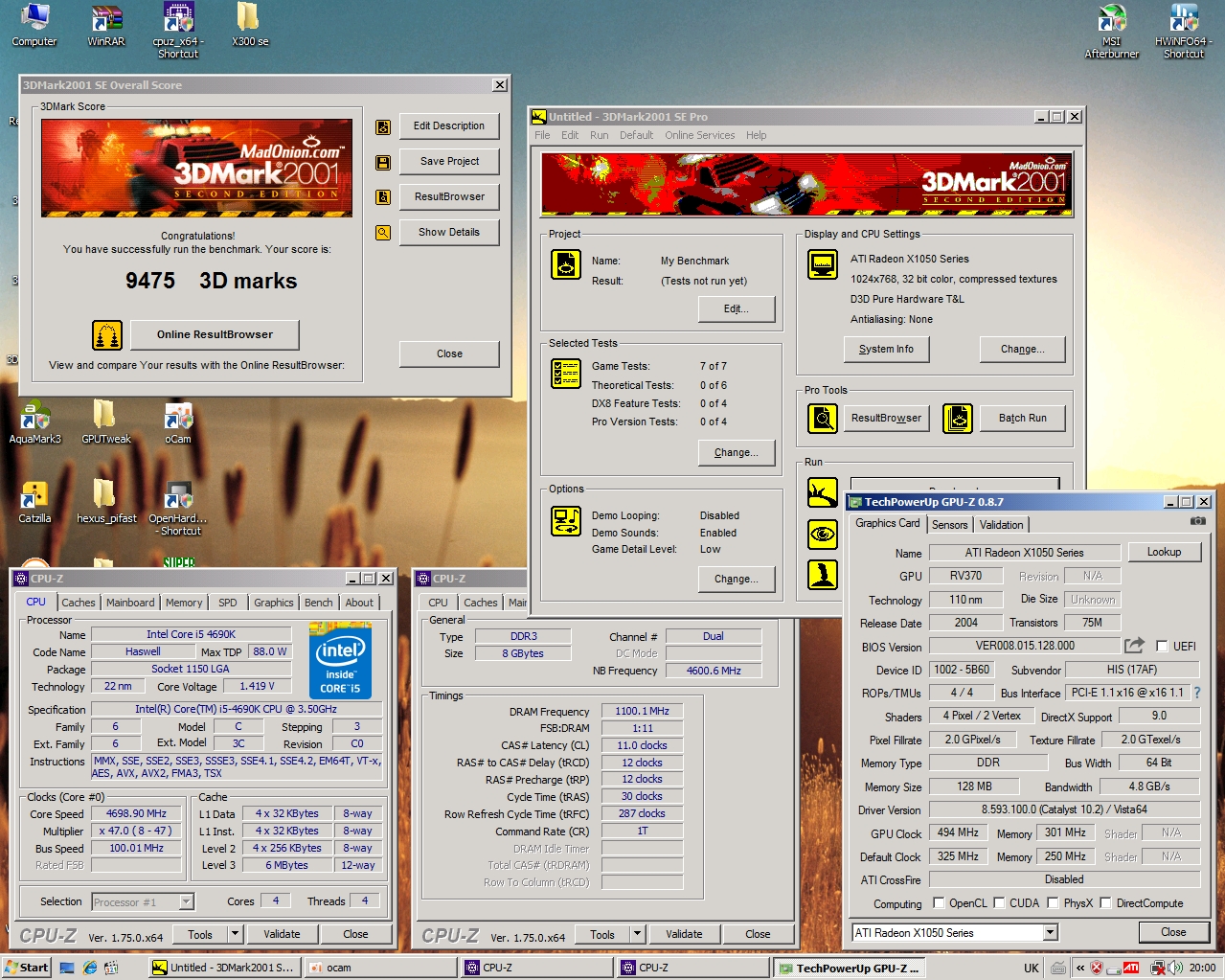Viewport: 1225px width, 980px height.
Task: Click the Batch Run icon in Pro Tools
Action: tap(958, 418)
